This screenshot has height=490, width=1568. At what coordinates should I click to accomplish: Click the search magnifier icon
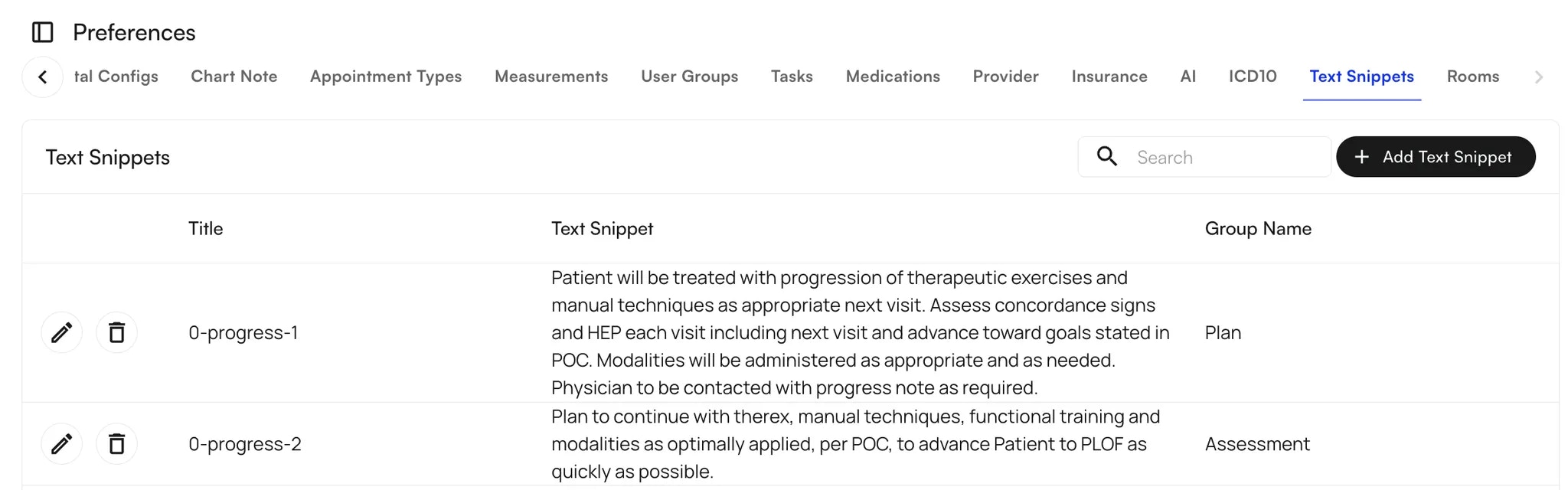click(x=1106, y=156)
